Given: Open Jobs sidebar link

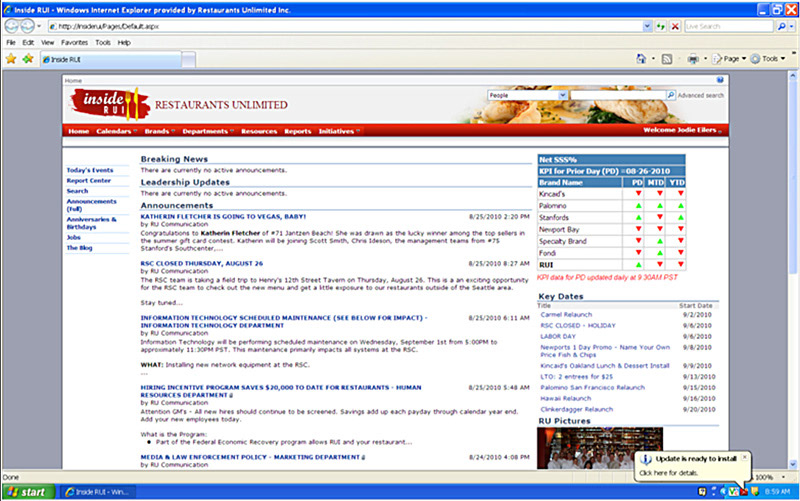Looking at the screenshot, I should coord(73,237).
